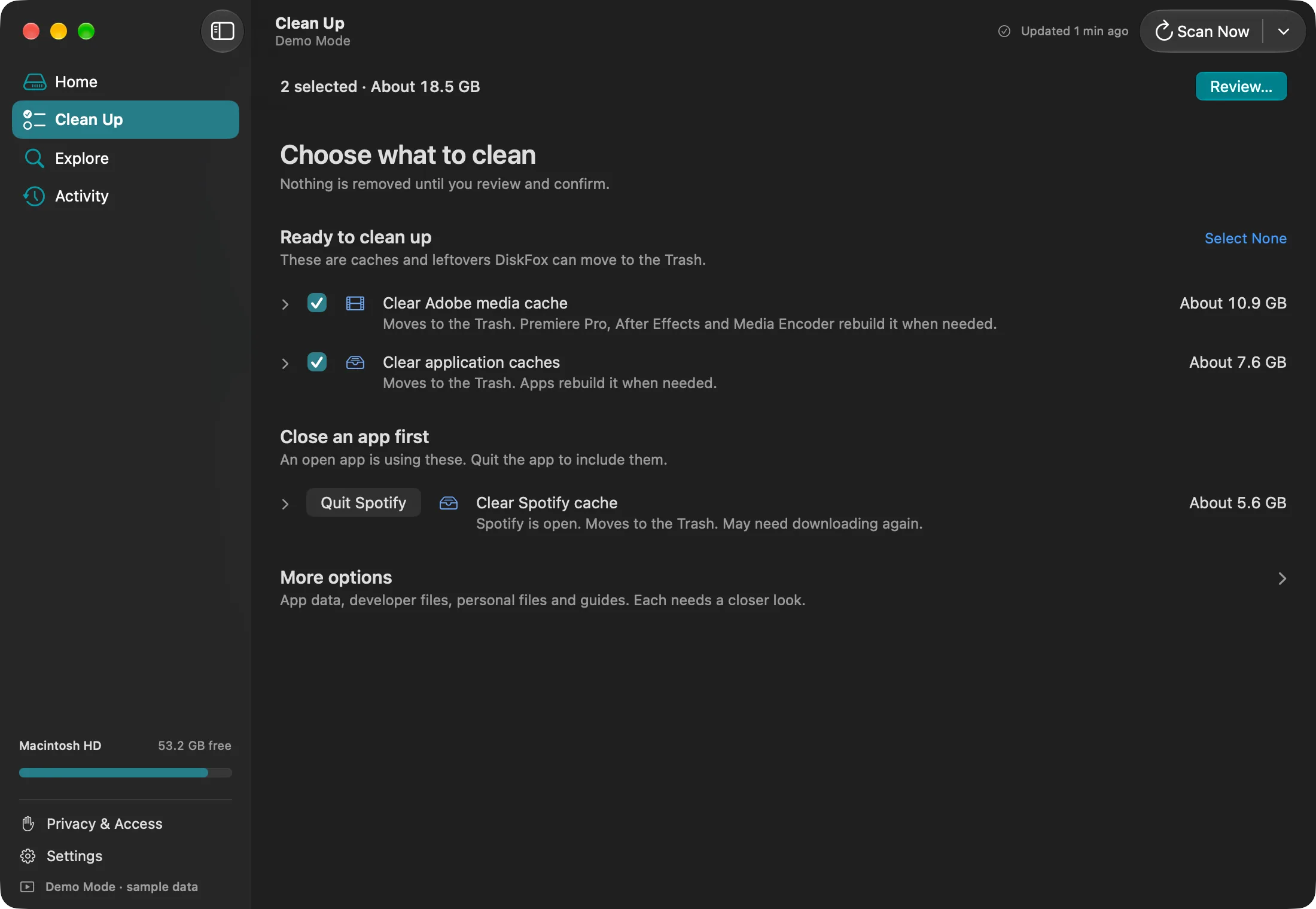Go to Home in the sidebar
The width and height of the screenshot is (1316, 909).
point(126,82)
